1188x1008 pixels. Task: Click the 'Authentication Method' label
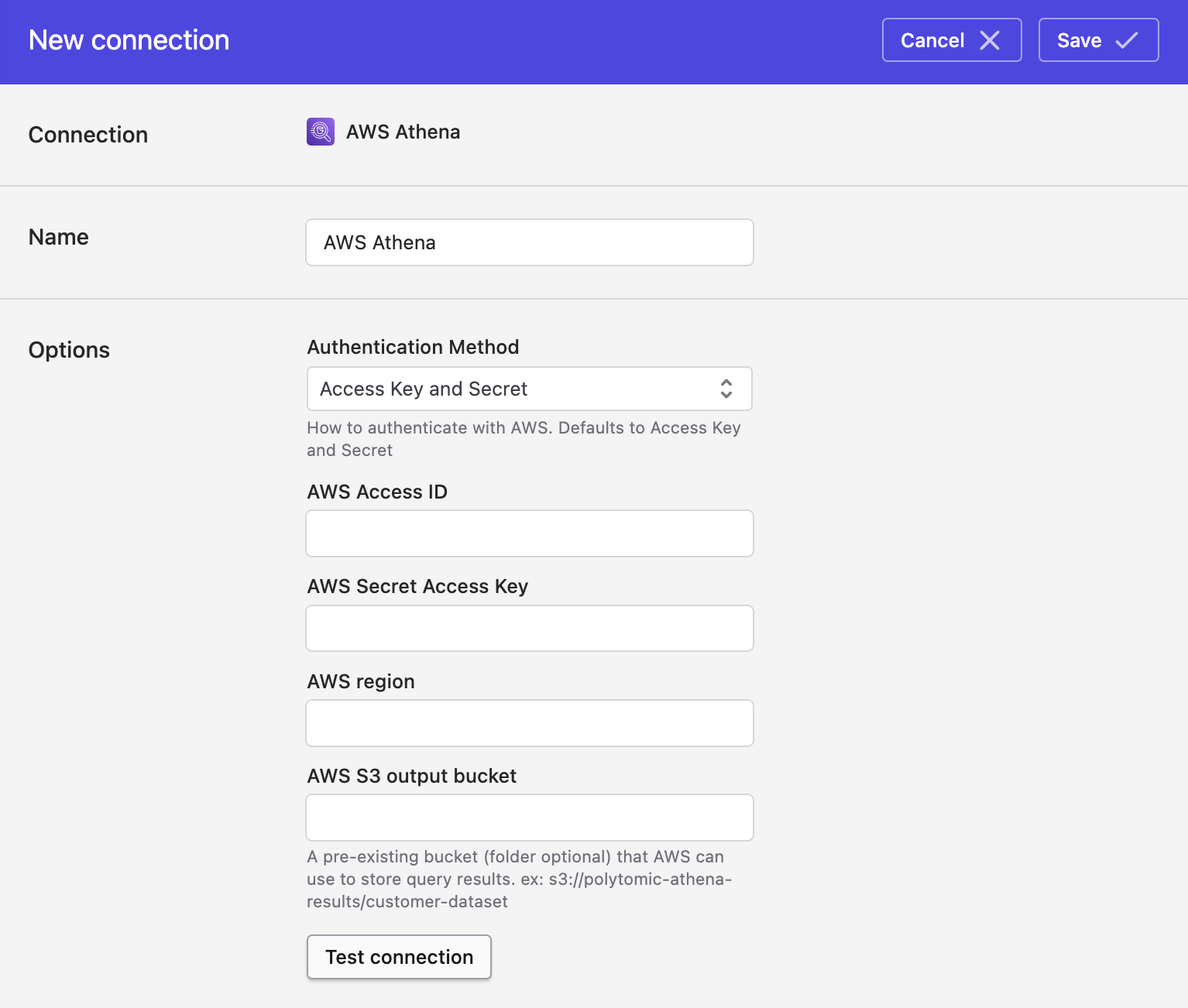tap(413, 347)
